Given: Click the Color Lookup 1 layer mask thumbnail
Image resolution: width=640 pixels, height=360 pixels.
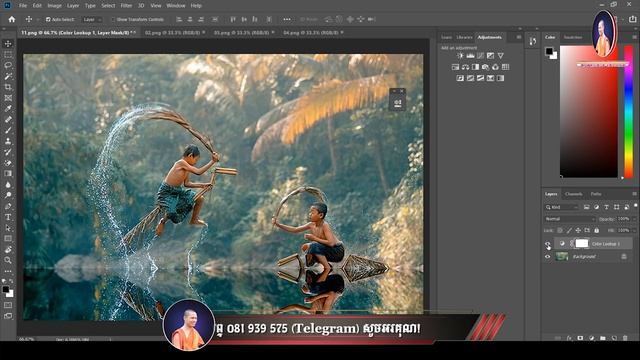Looking at the screenshot, I should [582, 244].
